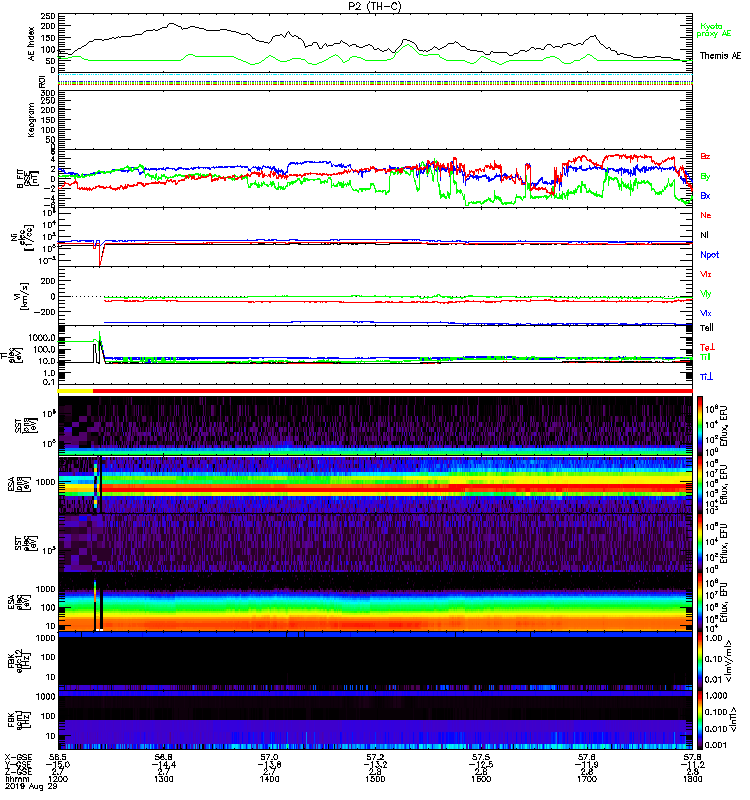Viewport: 750px width, 800px height.
Task: Click the "250" tick on AE Index axis
Action: coord(49,17)
